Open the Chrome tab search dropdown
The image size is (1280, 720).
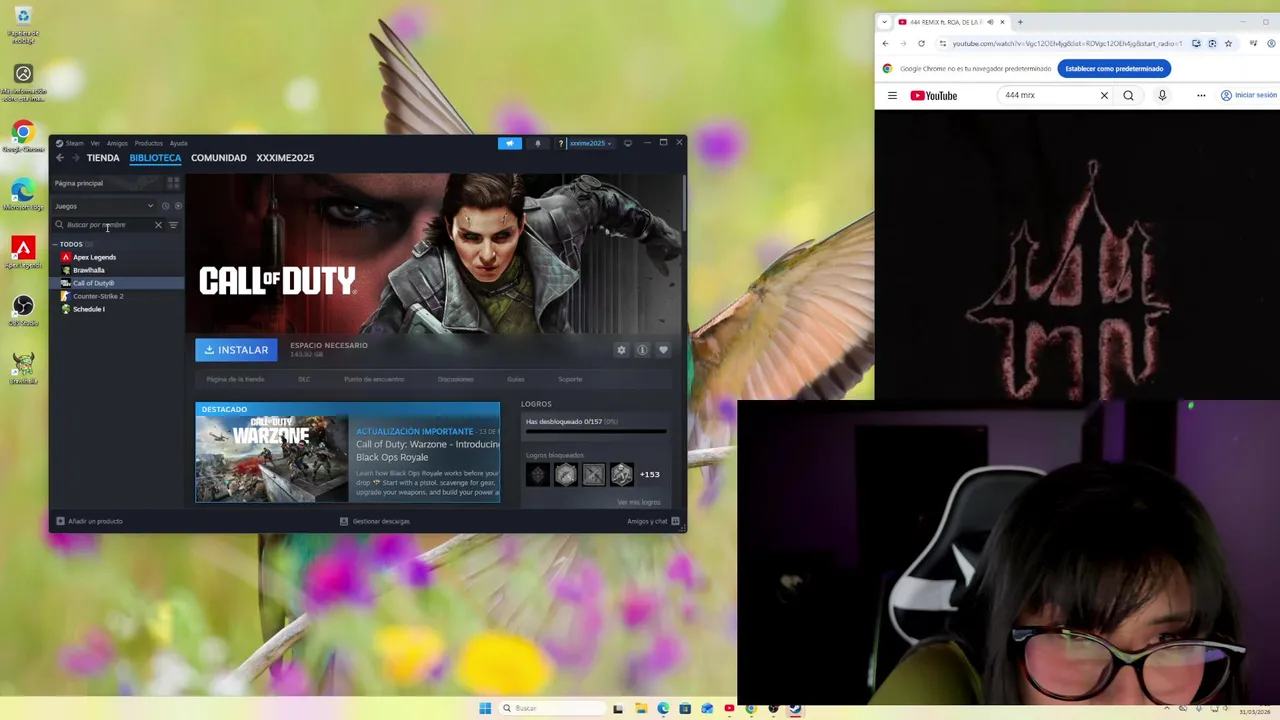point(884,22)
